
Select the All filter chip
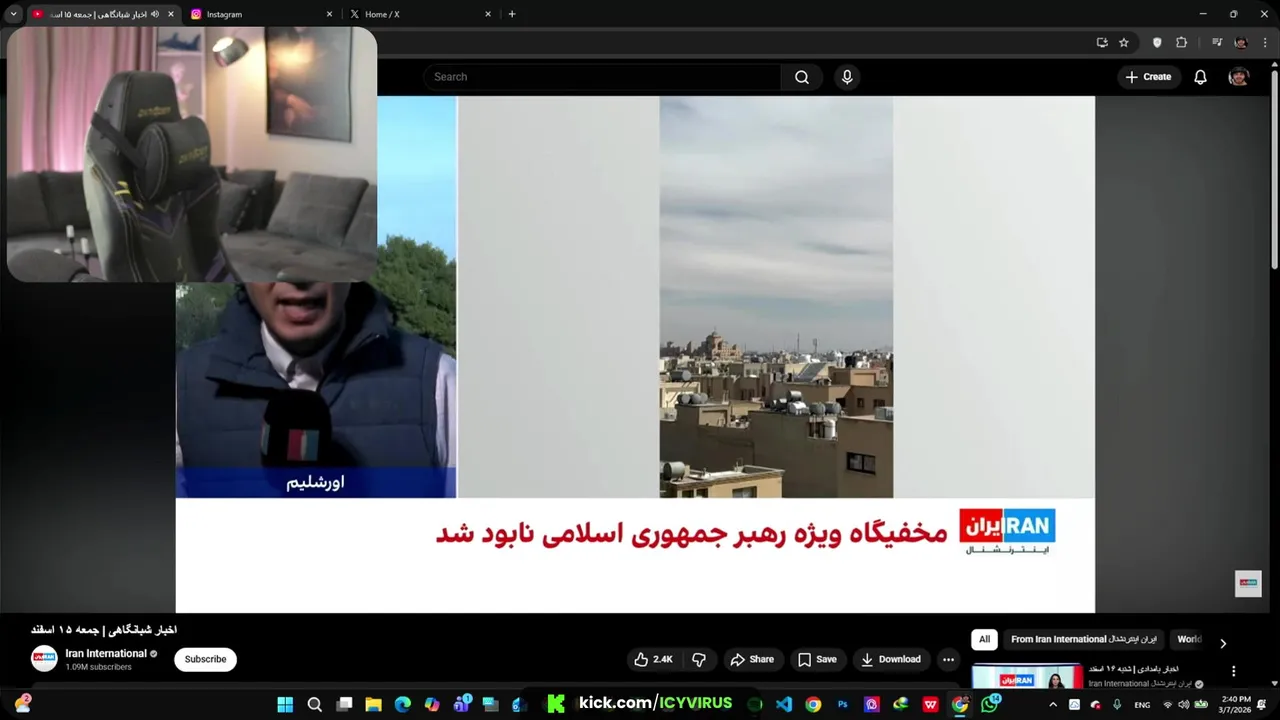tap(984, 639)
